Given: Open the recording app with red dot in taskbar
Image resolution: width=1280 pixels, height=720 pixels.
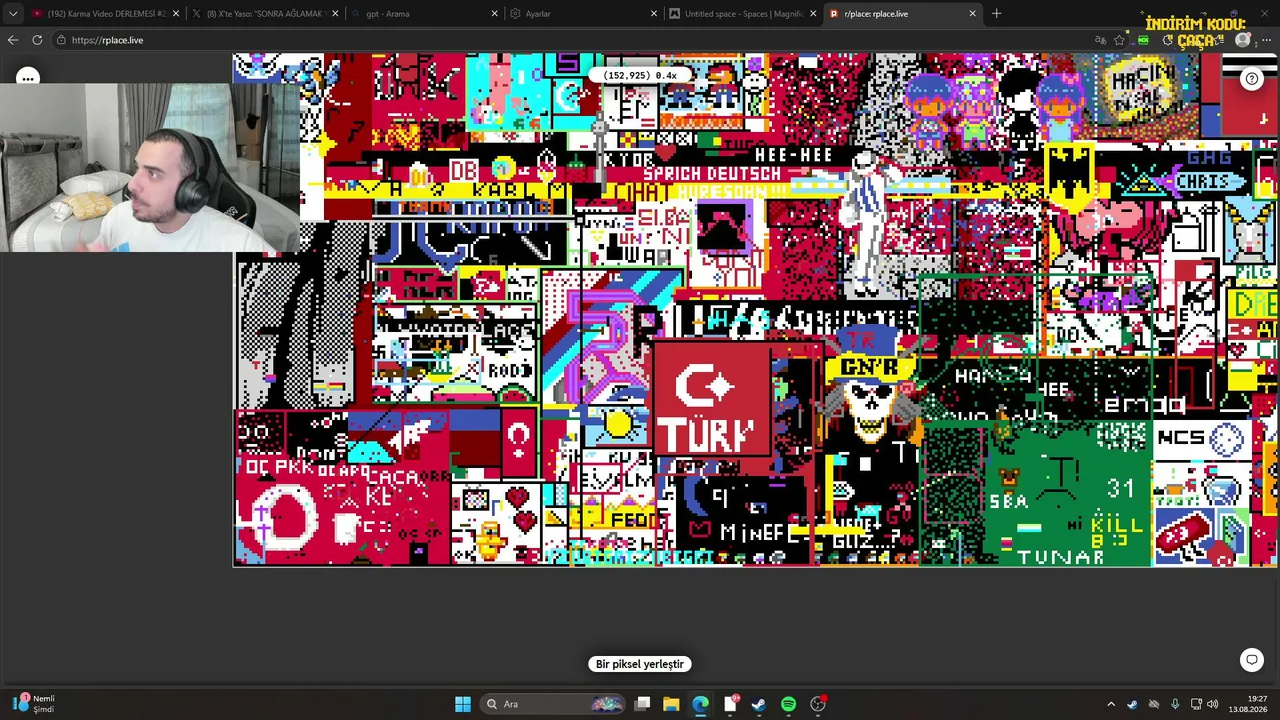Looking at the screenshot, I should click(818, 704).
